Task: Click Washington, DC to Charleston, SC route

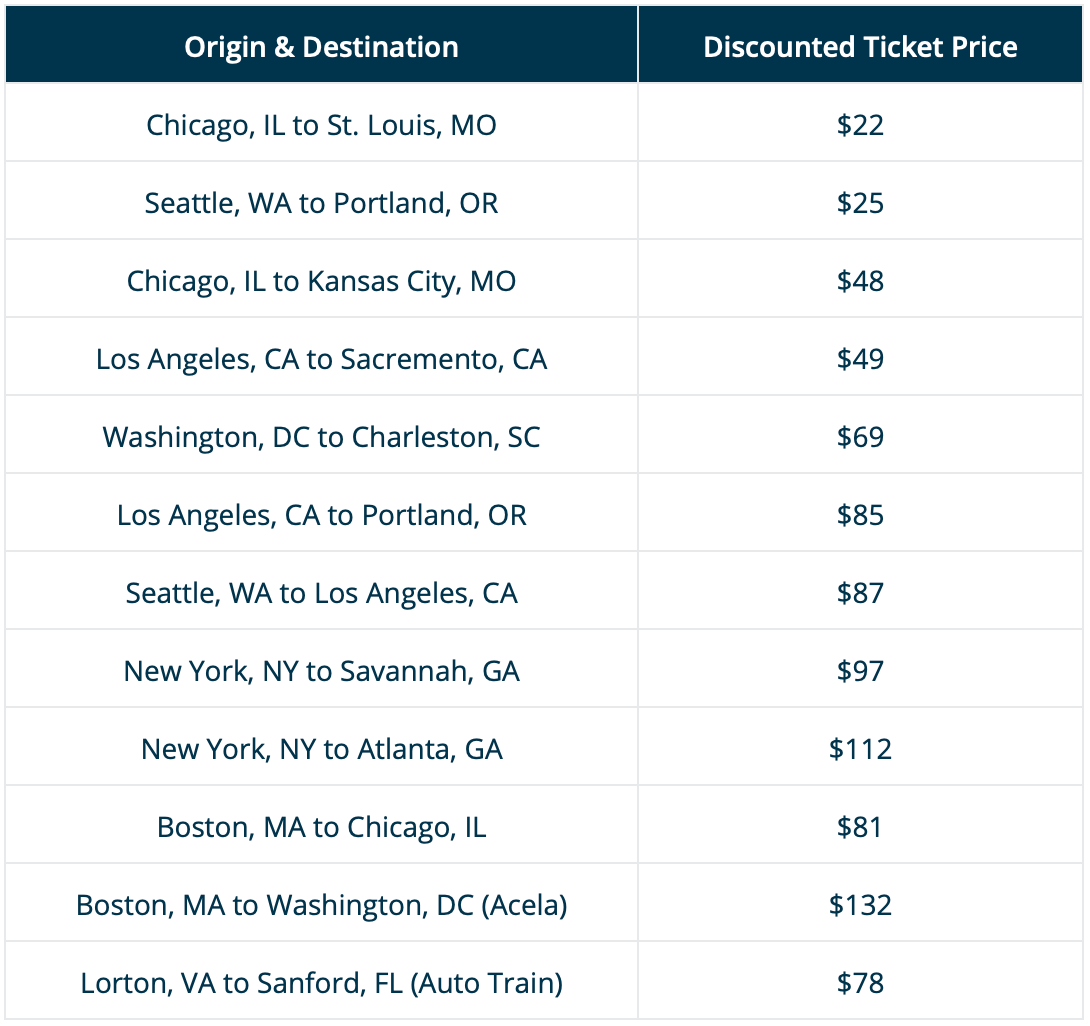Action: pyautogui.click(x=321, y=437)
